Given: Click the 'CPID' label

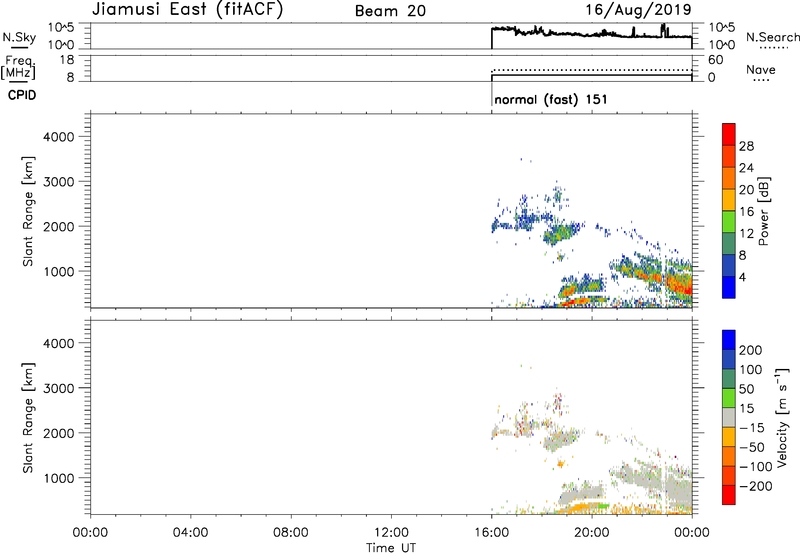Looking at the screenshot, I should [22, 95].
